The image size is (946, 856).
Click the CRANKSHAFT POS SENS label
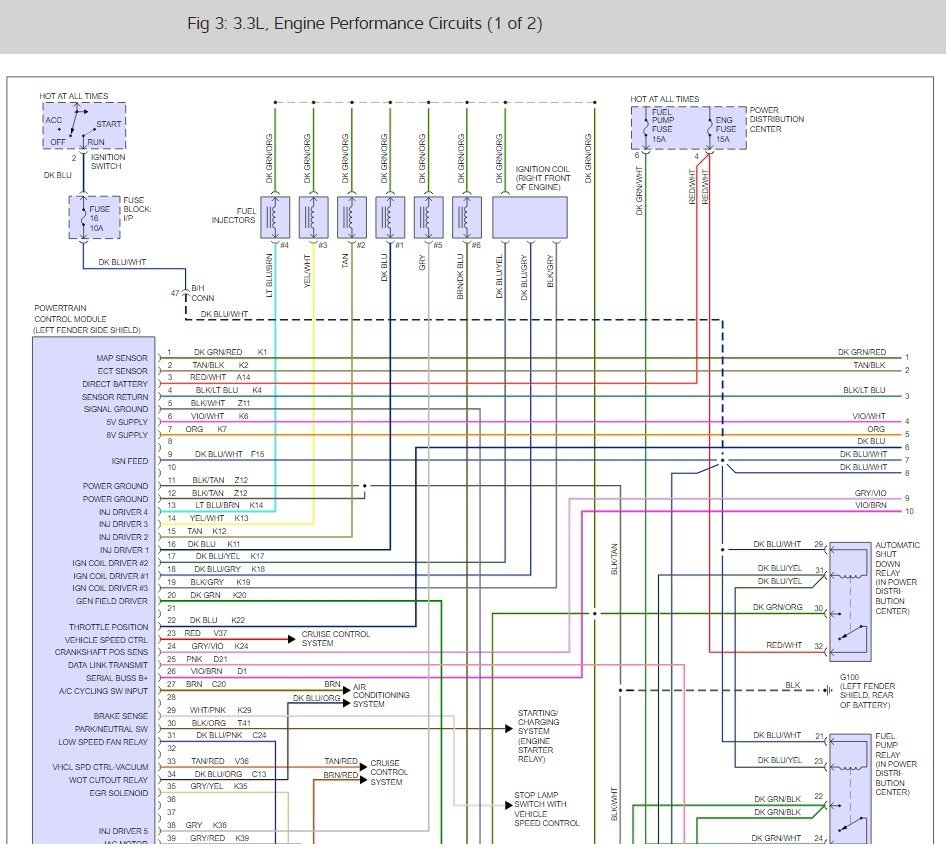tap(101, 652)
